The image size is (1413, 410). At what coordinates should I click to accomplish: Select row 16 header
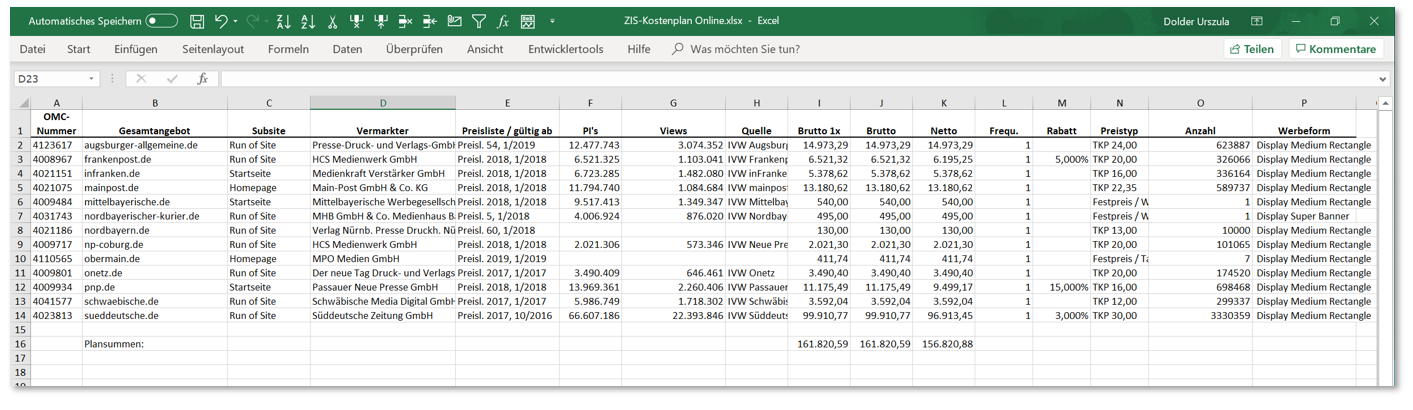pos(22,343)
